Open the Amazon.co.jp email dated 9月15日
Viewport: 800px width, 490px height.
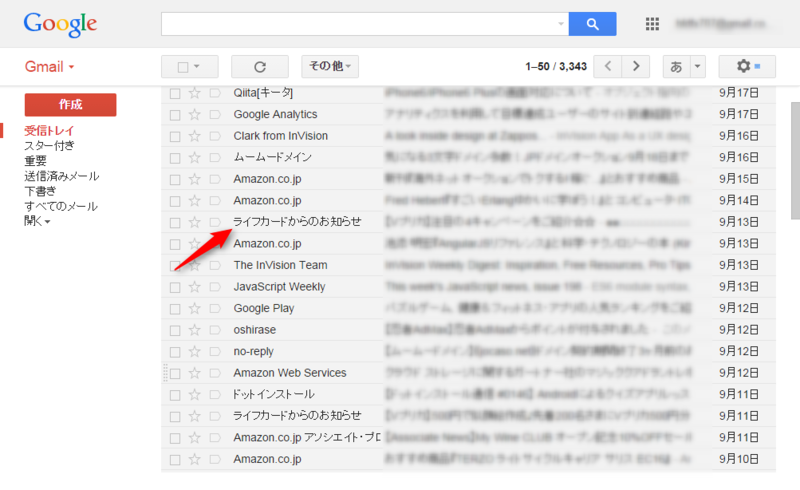(468, 179)
